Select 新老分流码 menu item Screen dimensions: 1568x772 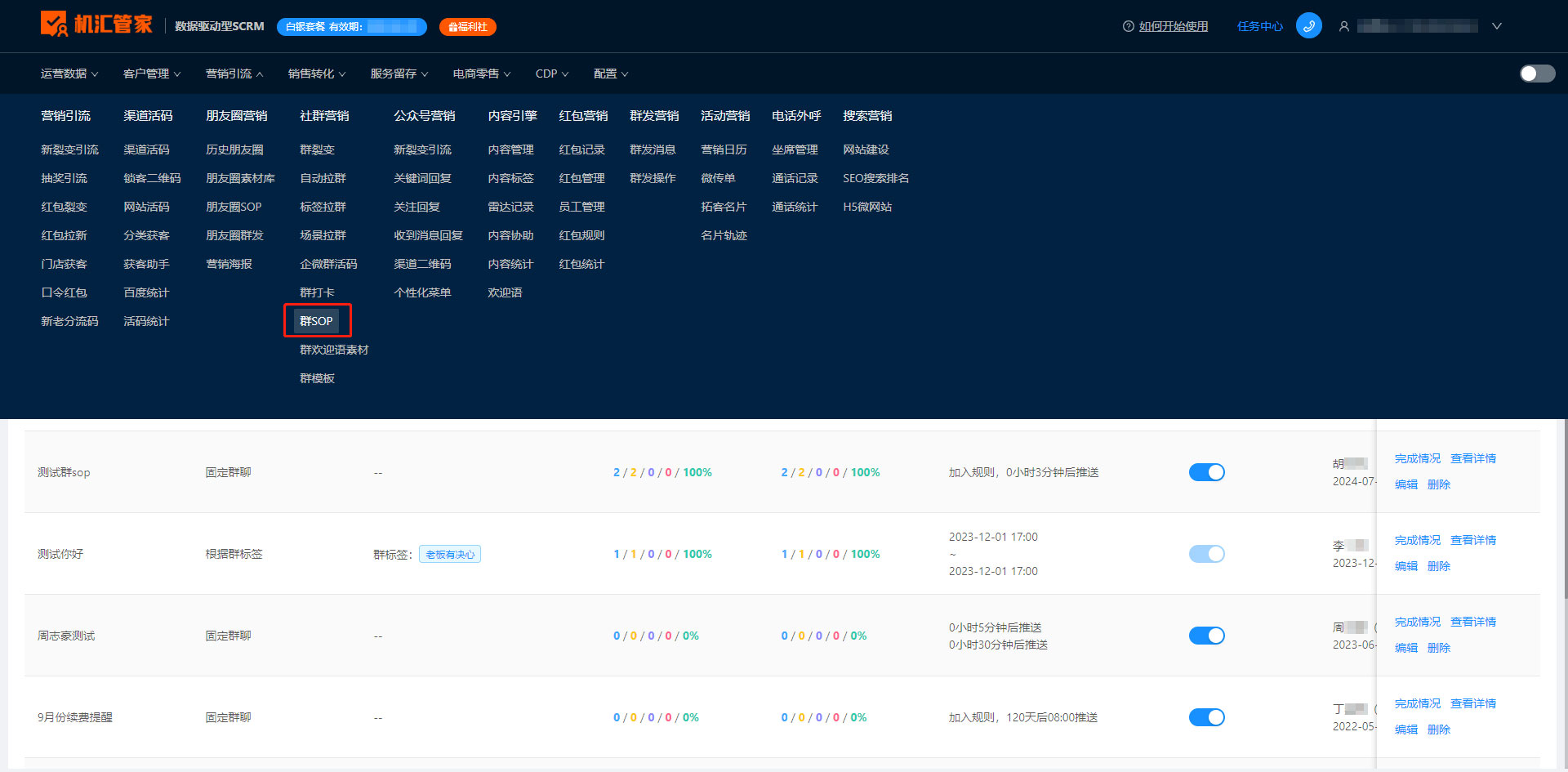coord(70,321)
